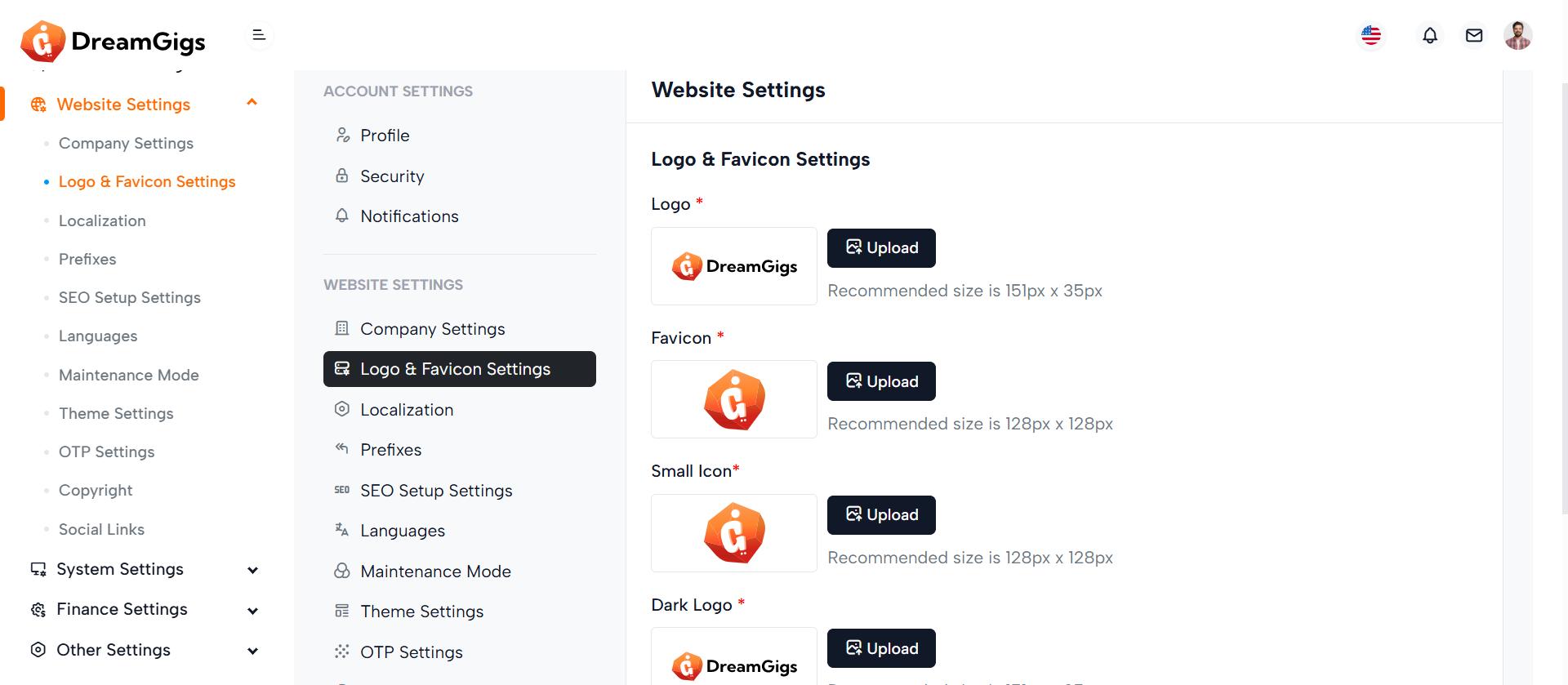Image resolution: width=1568 pixels, height=685 pixels.
Task: Expand the Finance Settings section
Action: (x=252, y=611)
